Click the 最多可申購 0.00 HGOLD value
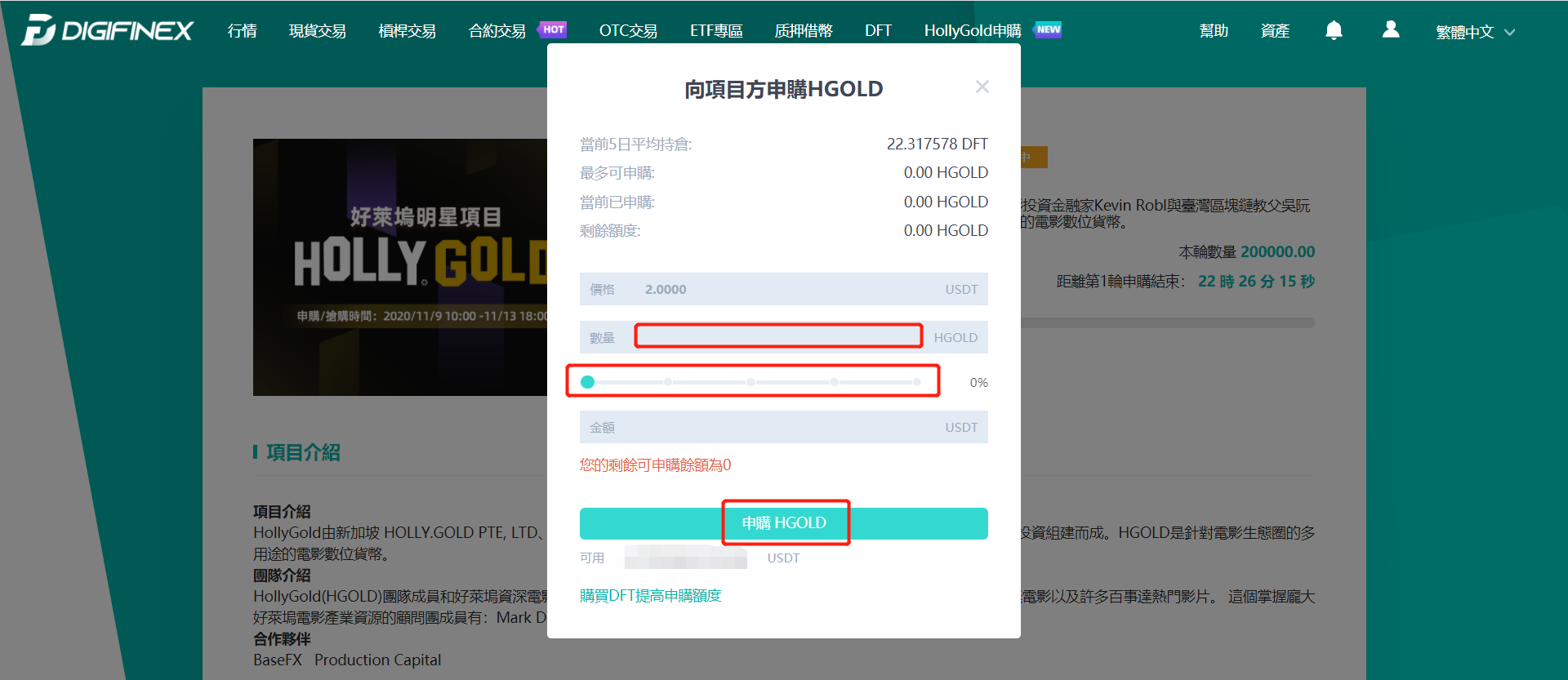The height and width of the screenshot is (680, 1568). pos(946,172)
